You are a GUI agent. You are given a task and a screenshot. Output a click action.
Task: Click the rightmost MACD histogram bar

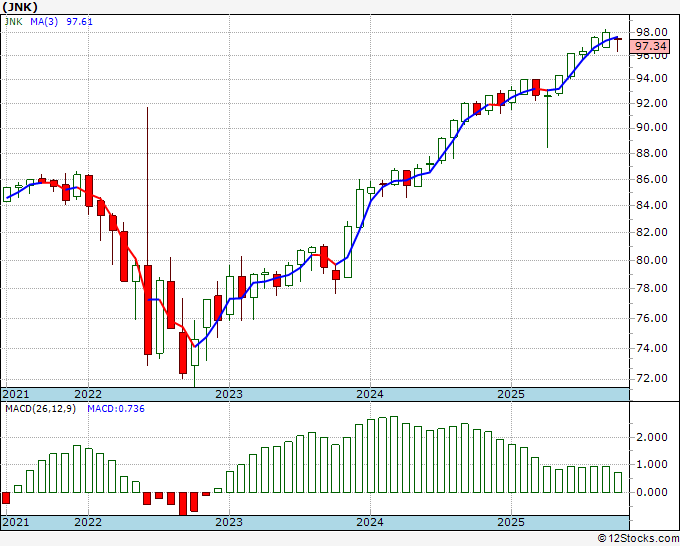(618, 482)
